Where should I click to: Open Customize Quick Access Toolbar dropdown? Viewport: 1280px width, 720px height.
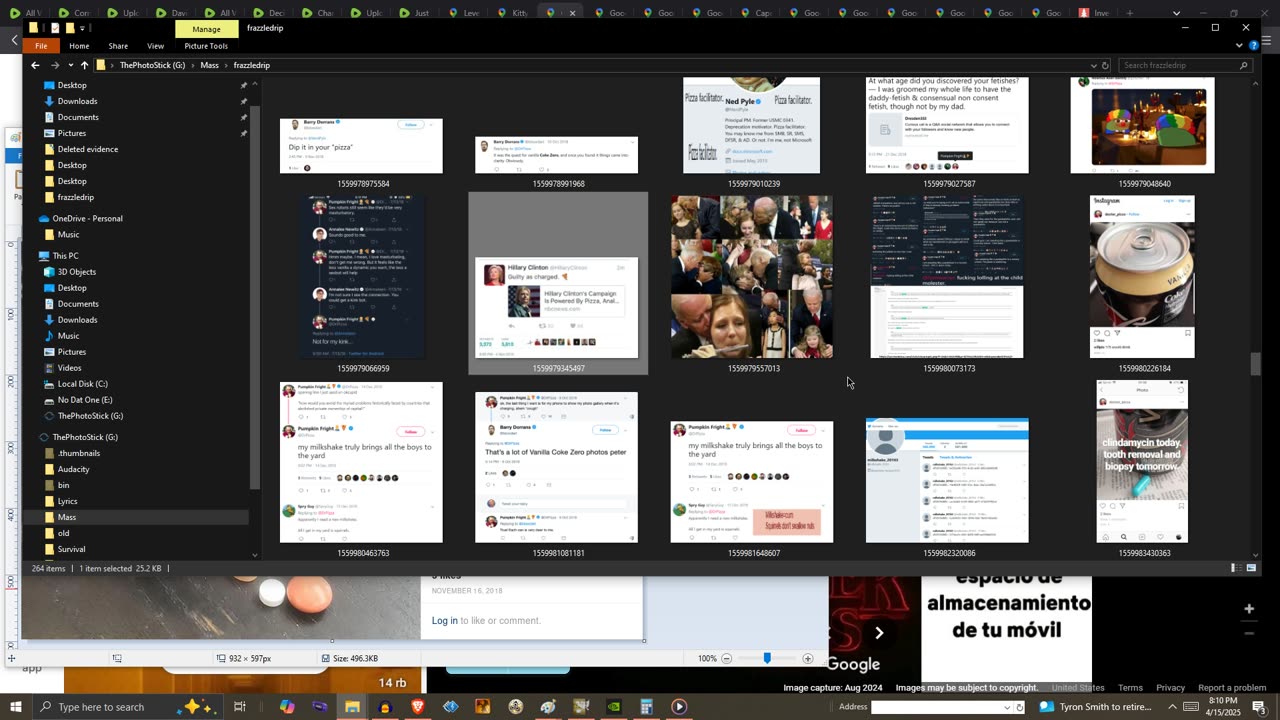pyautogui.click(x=84, y=28)
